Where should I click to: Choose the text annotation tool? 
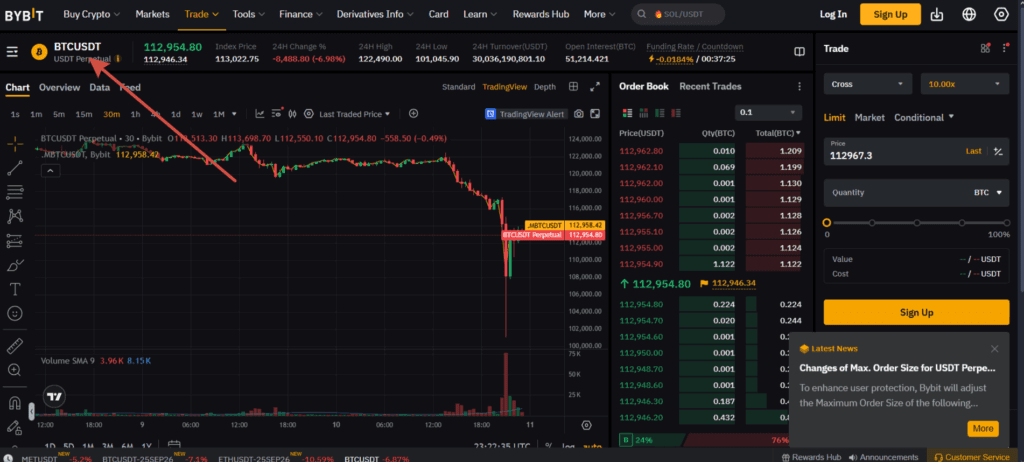[15, 289]
